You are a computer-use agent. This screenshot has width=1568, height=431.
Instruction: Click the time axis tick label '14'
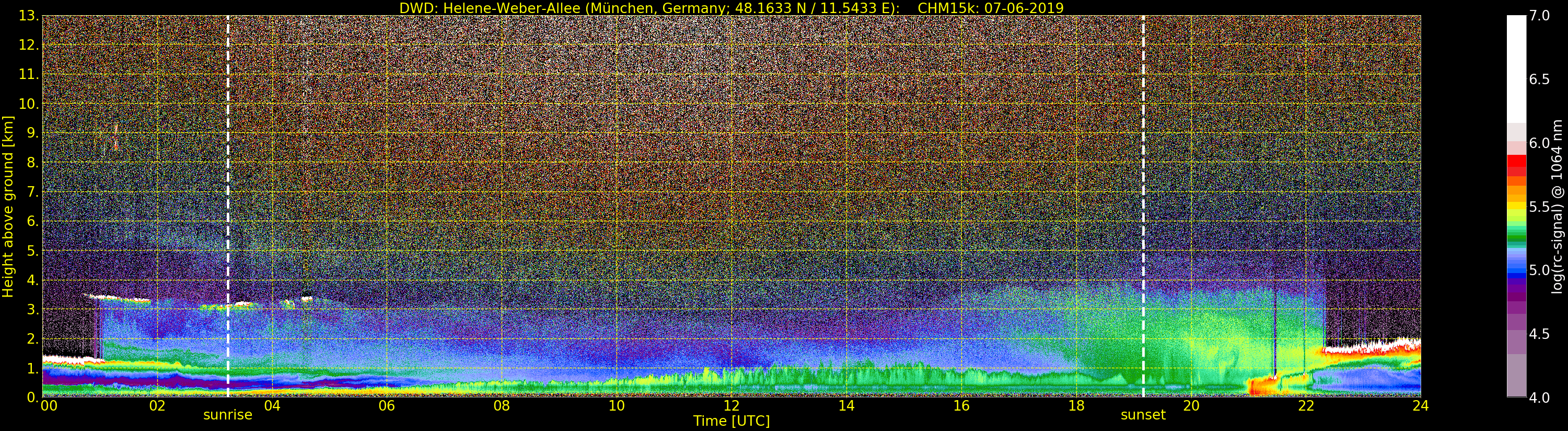coord(846,406)
